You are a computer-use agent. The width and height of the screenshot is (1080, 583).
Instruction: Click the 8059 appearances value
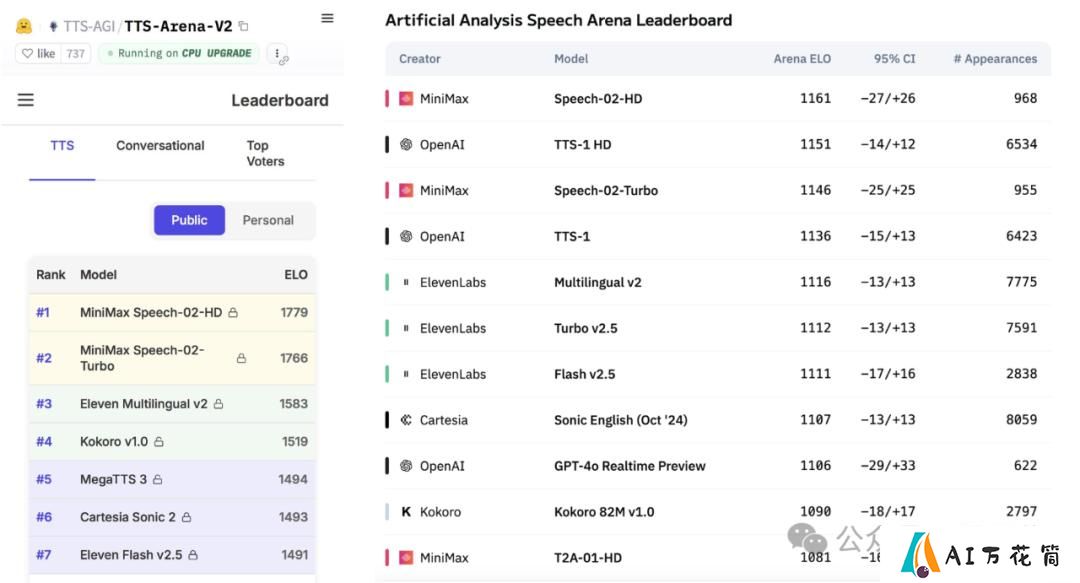[x=1021, y=420]
